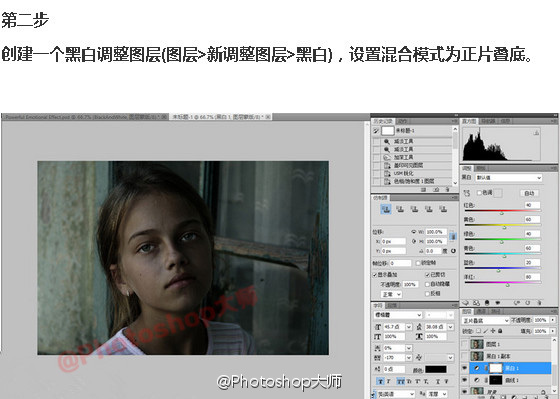Switch to the 路径 Paths tab
Screen dimensions: 560x399
tap(495, 311)
